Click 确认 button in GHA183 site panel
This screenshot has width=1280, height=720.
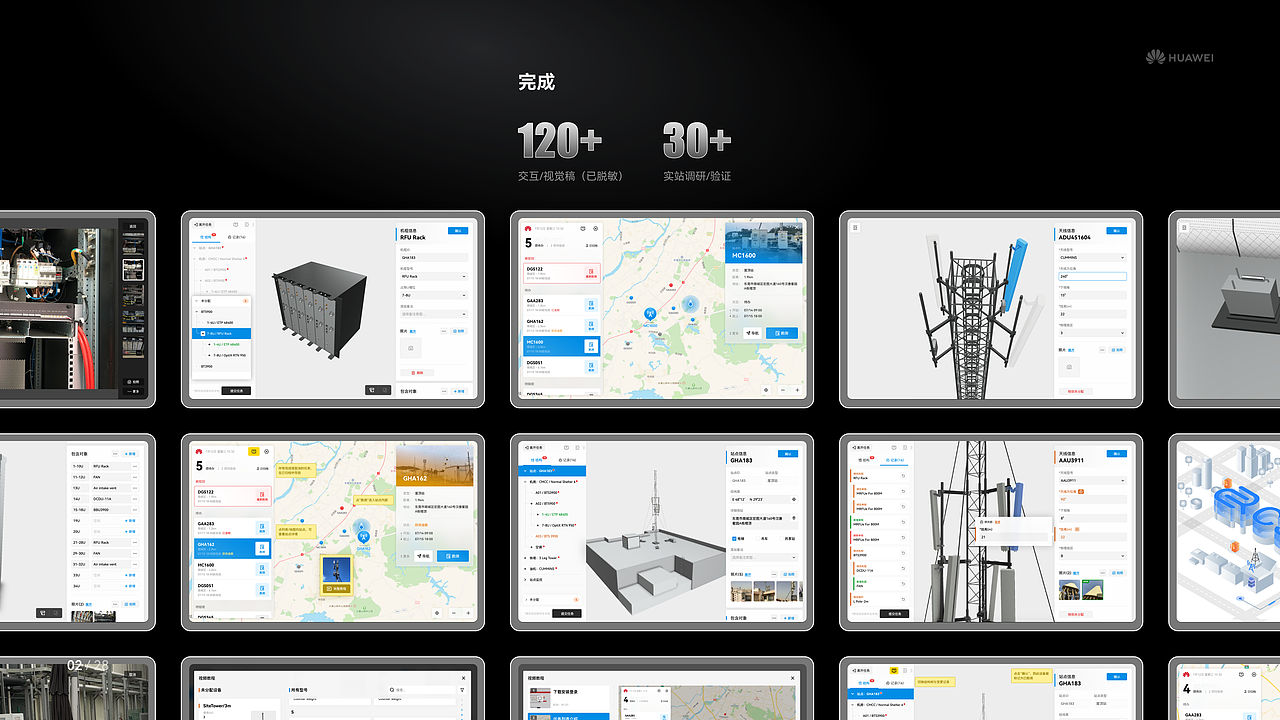[788, 454]
